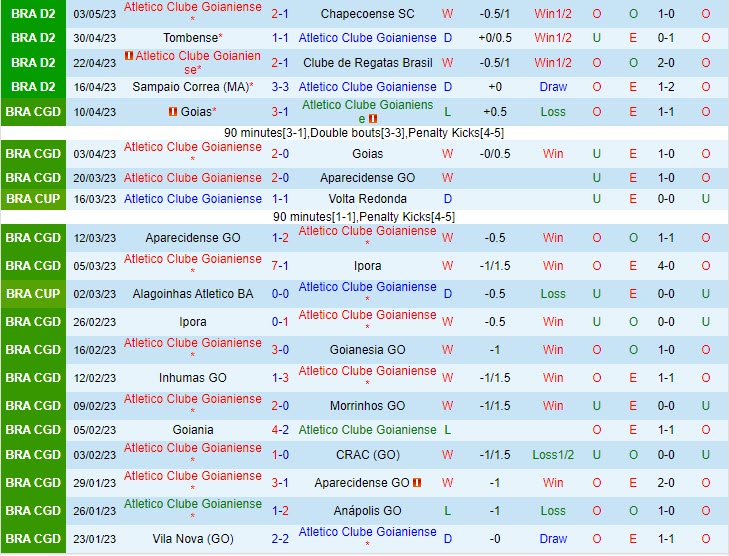Click the 2-2 score versus Vila Nova (GO)
The height and width of the screenshot is (556, 729).
point(280,539)
